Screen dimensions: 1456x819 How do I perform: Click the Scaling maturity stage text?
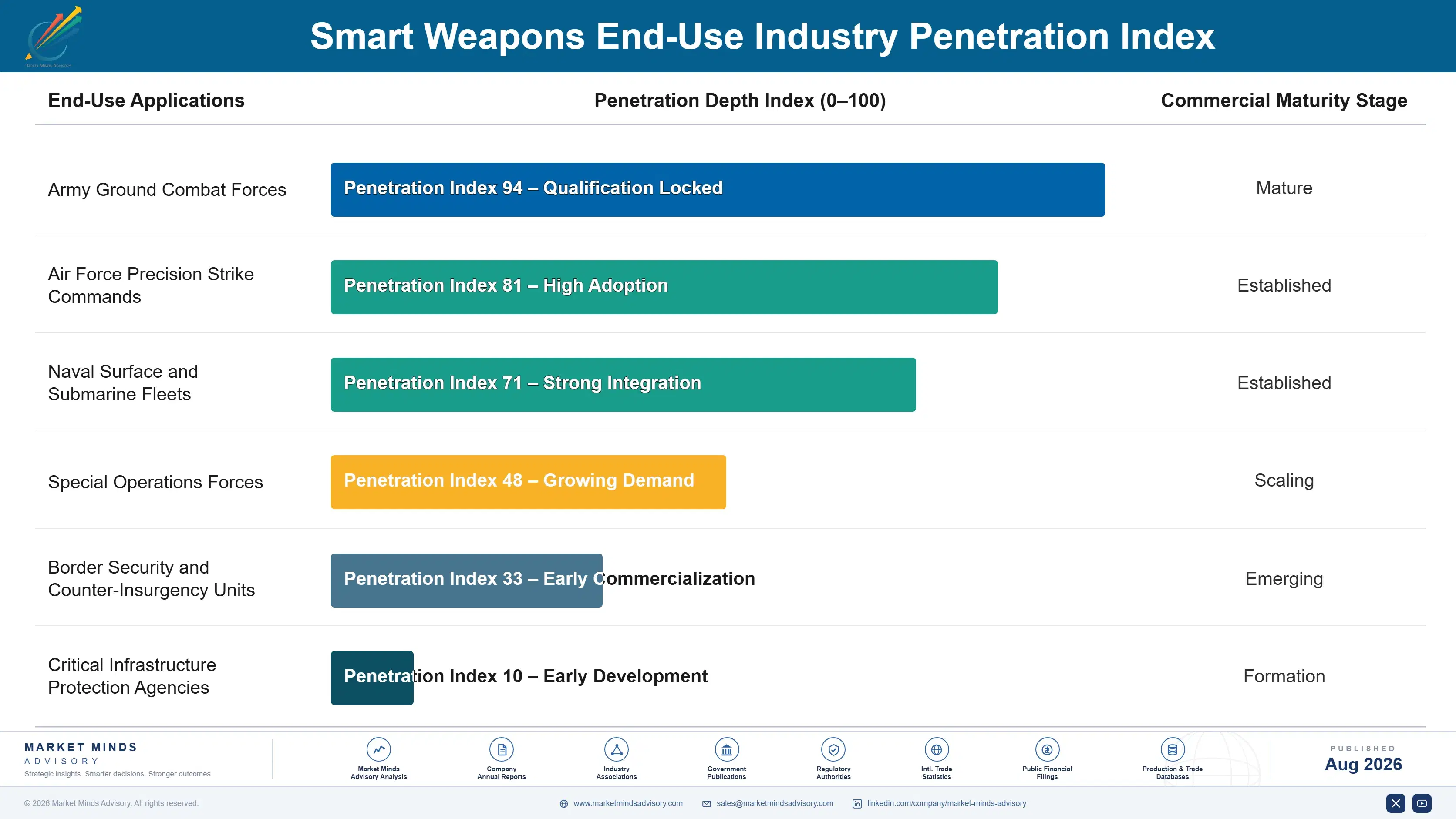(x=1284, y=481)
